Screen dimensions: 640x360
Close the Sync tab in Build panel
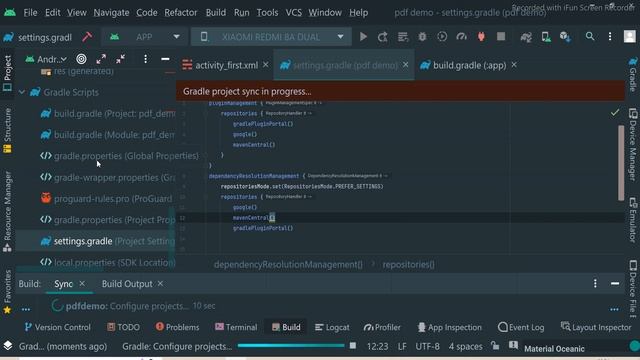(82, 283)
